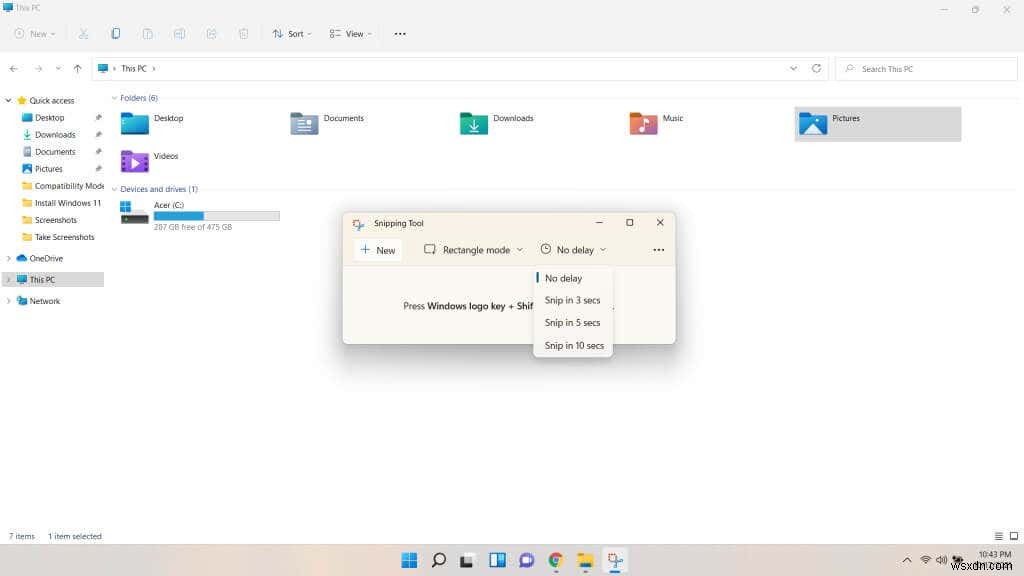Click the Delete icon in Explorer toolbar
This screenshot has height=576, width=1024.
tap(243, 33)
